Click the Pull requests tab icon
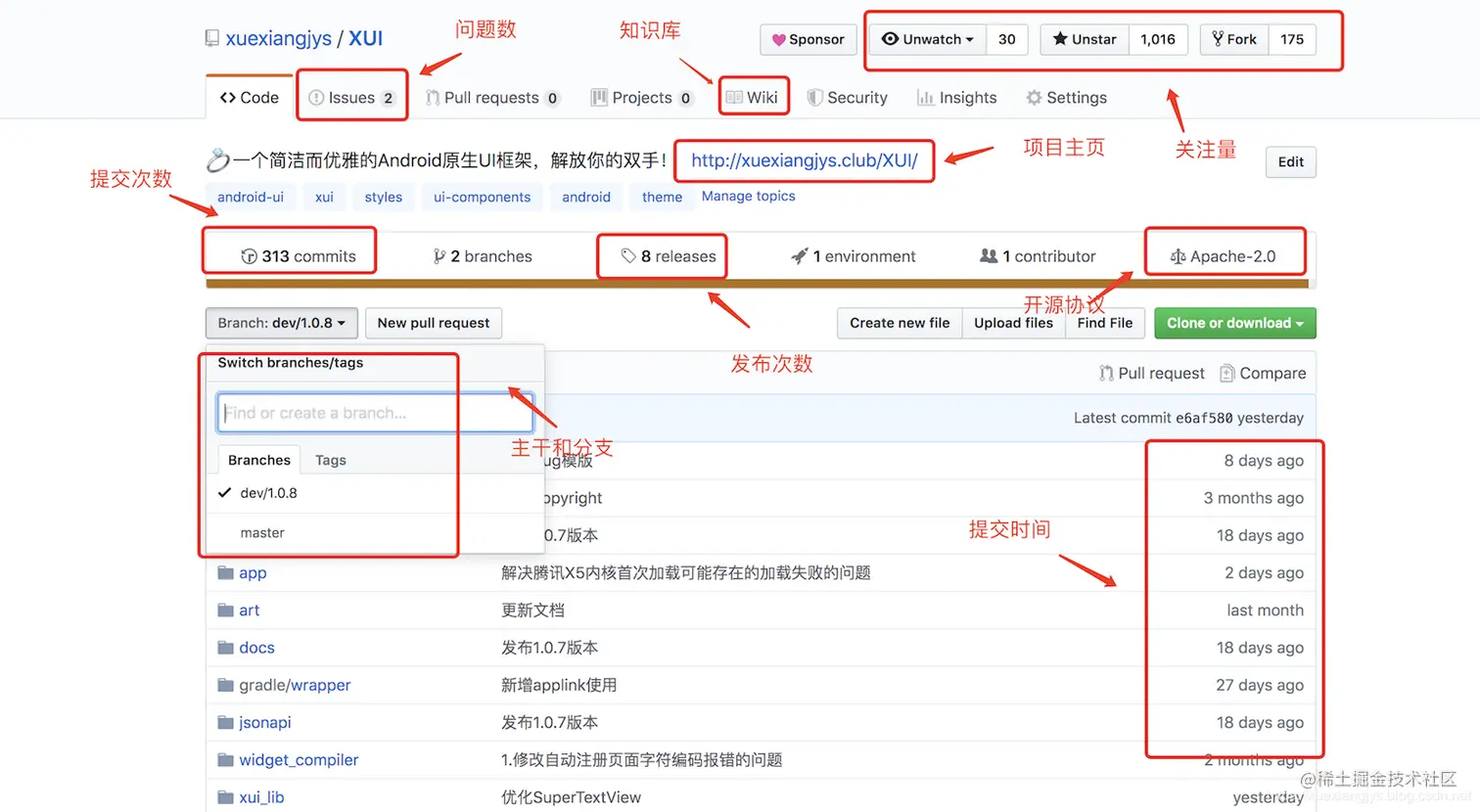This screenshot has width=1480, height=812. (432, 98)
